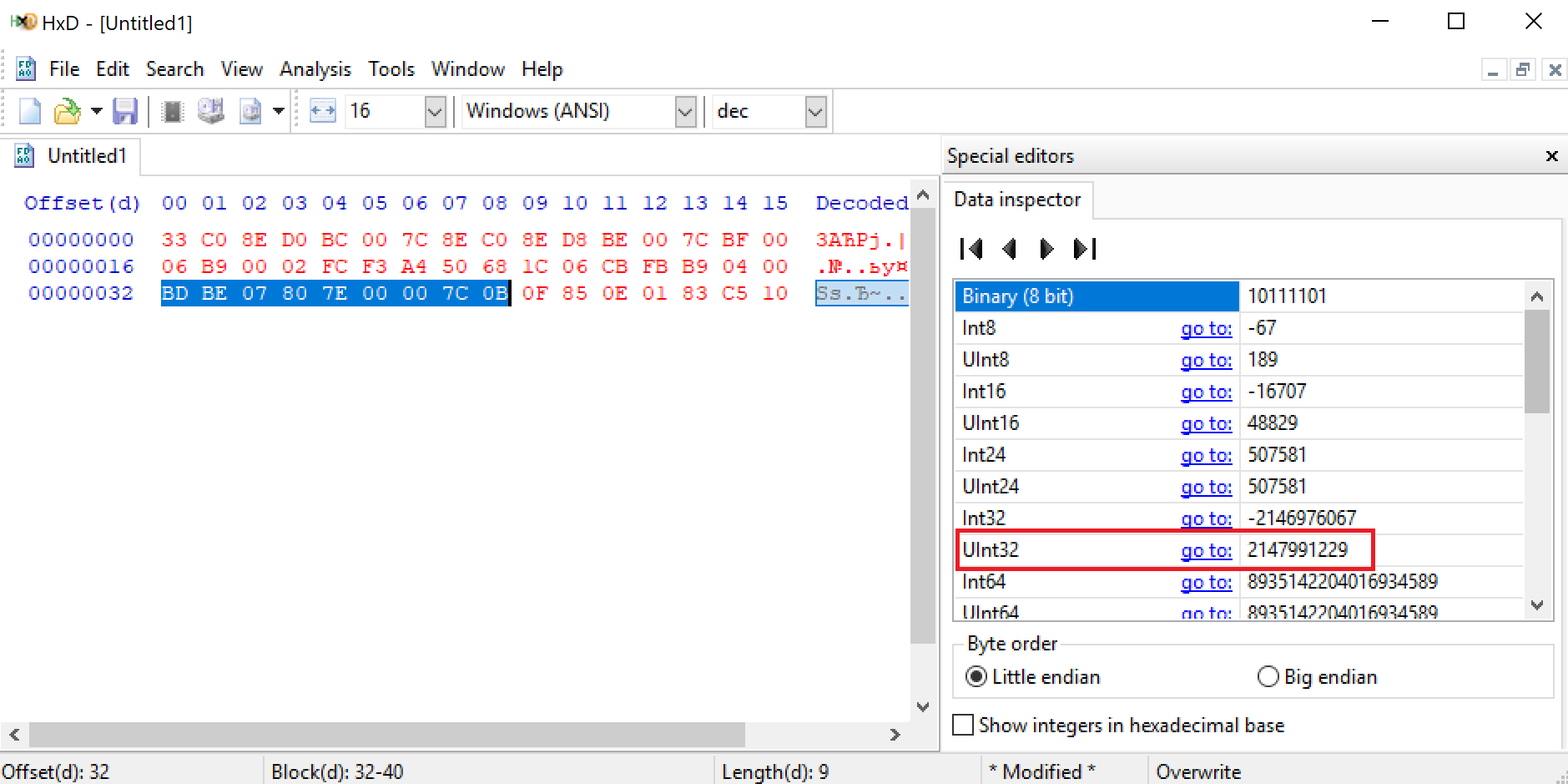Click the Open disk image icon
Image resolution: width=1568 pixels, height=784 pixels.
[x=250, y=111]
